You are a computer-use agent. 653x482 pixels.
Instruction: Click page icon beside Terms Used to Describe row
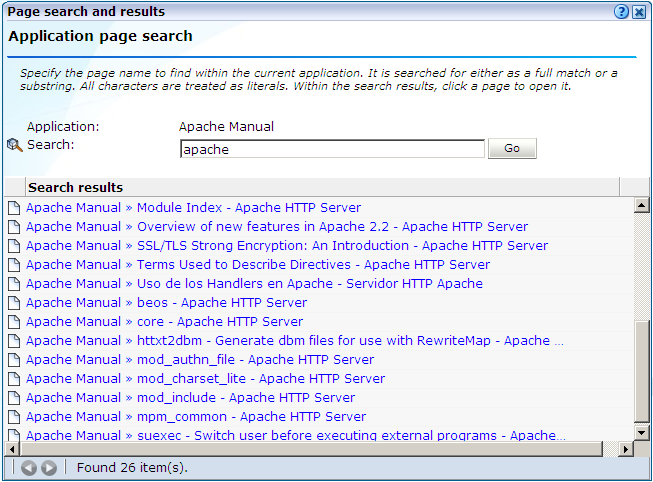(x=14, y=265)
